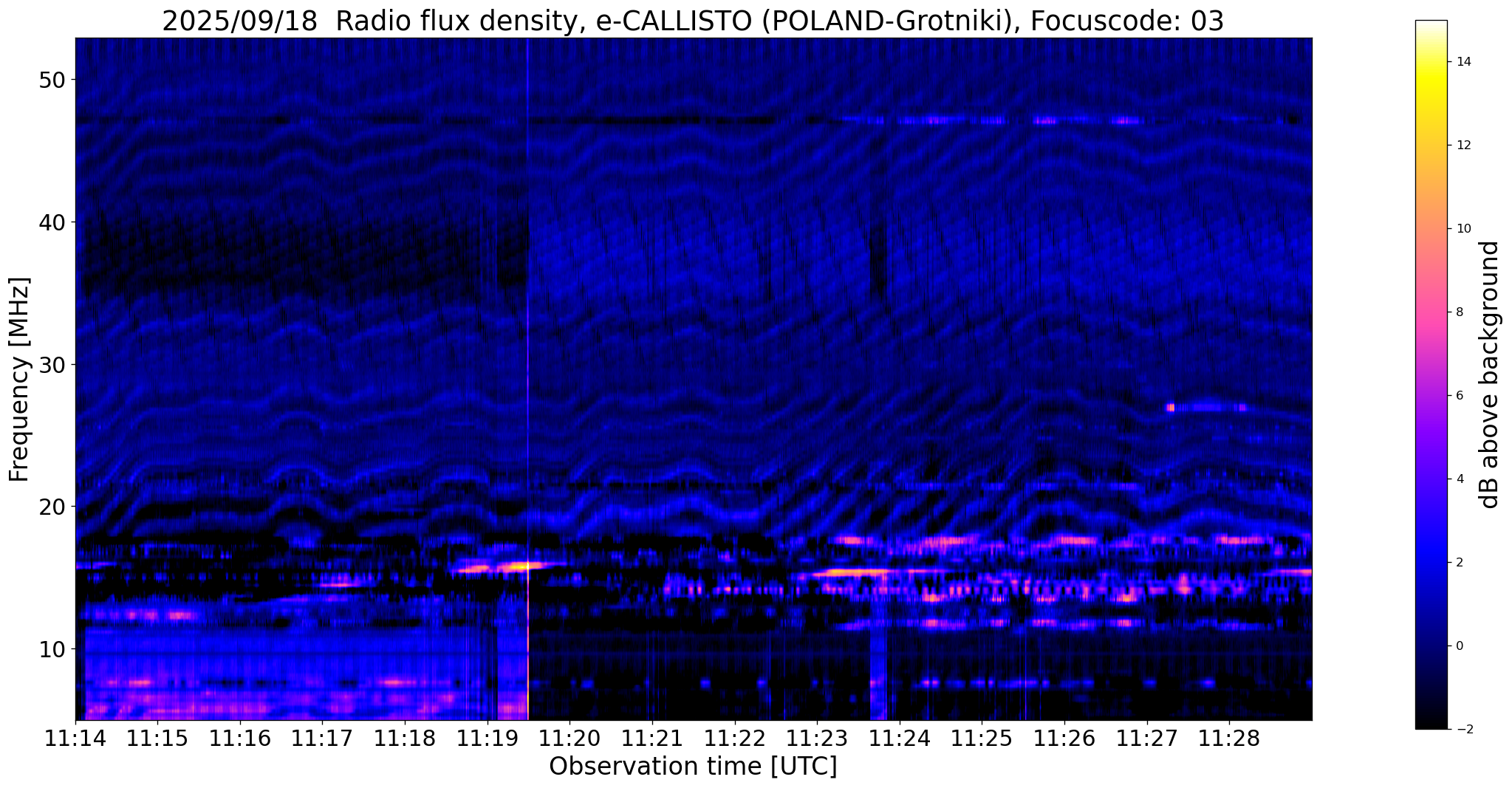This screenshot has width=1512, height=788.
Task: Click the 11:20 time tick label
Action: click(x=569, y=739)
